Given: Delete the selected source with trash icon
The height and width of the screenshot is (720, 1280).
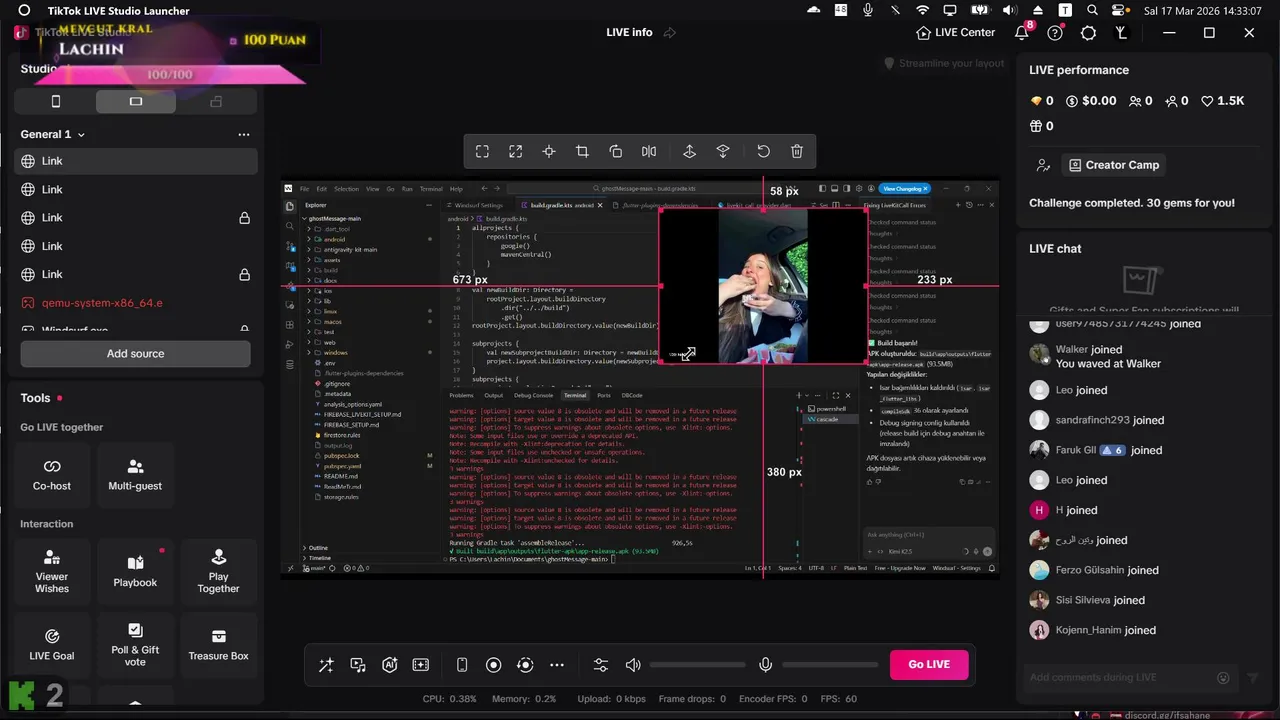Looking at the screenshot, I should point(797,151).
